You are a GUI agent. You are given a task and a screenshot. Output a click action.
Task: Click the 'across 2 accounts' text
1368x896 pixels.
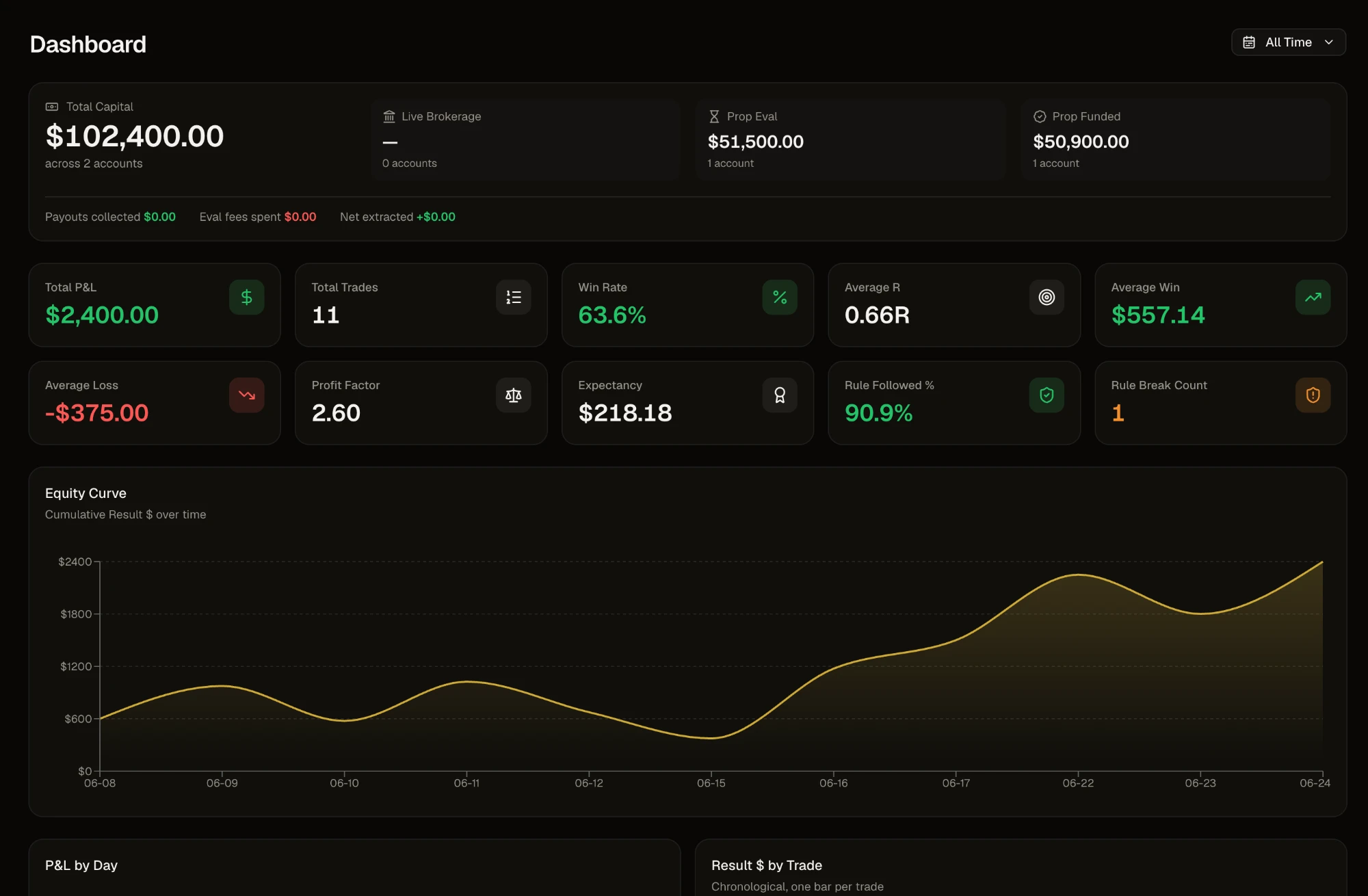(x=94, y=163)
